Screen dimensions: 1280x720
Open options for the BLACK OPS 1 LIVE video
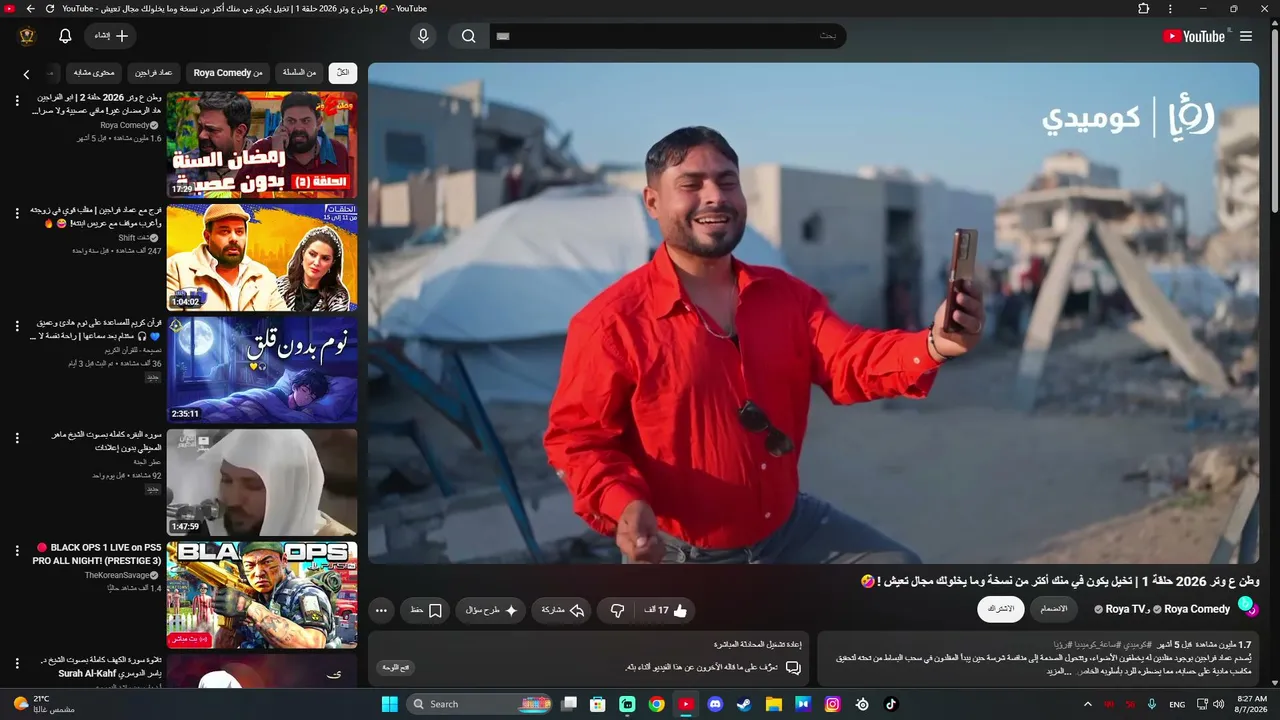(17, 550)
